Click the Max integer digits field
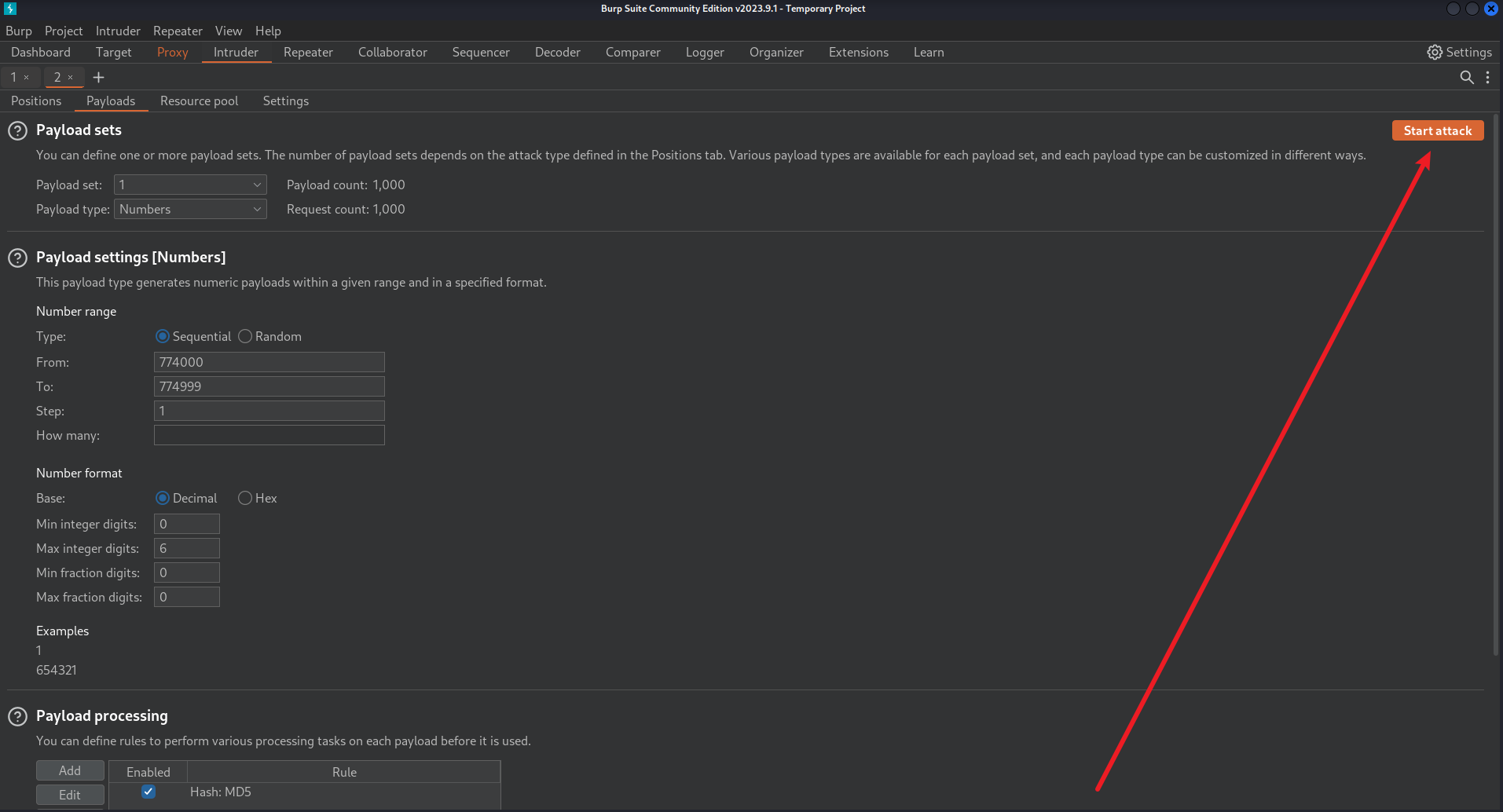Image resolution: width=1503 pixels, height=812 pixels. coord(187,548)
